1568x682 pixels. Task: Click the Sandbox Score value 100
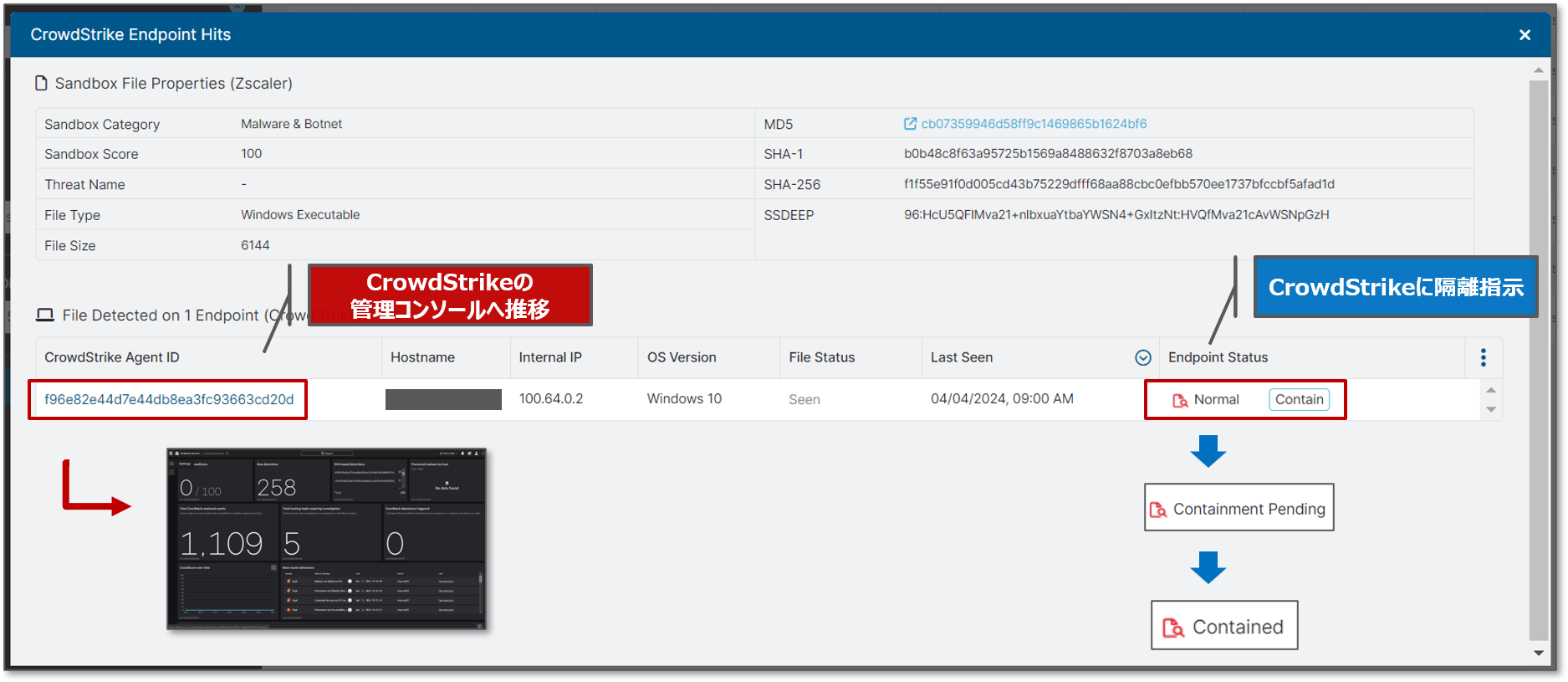pyautogui.click(x=251, y=154)
